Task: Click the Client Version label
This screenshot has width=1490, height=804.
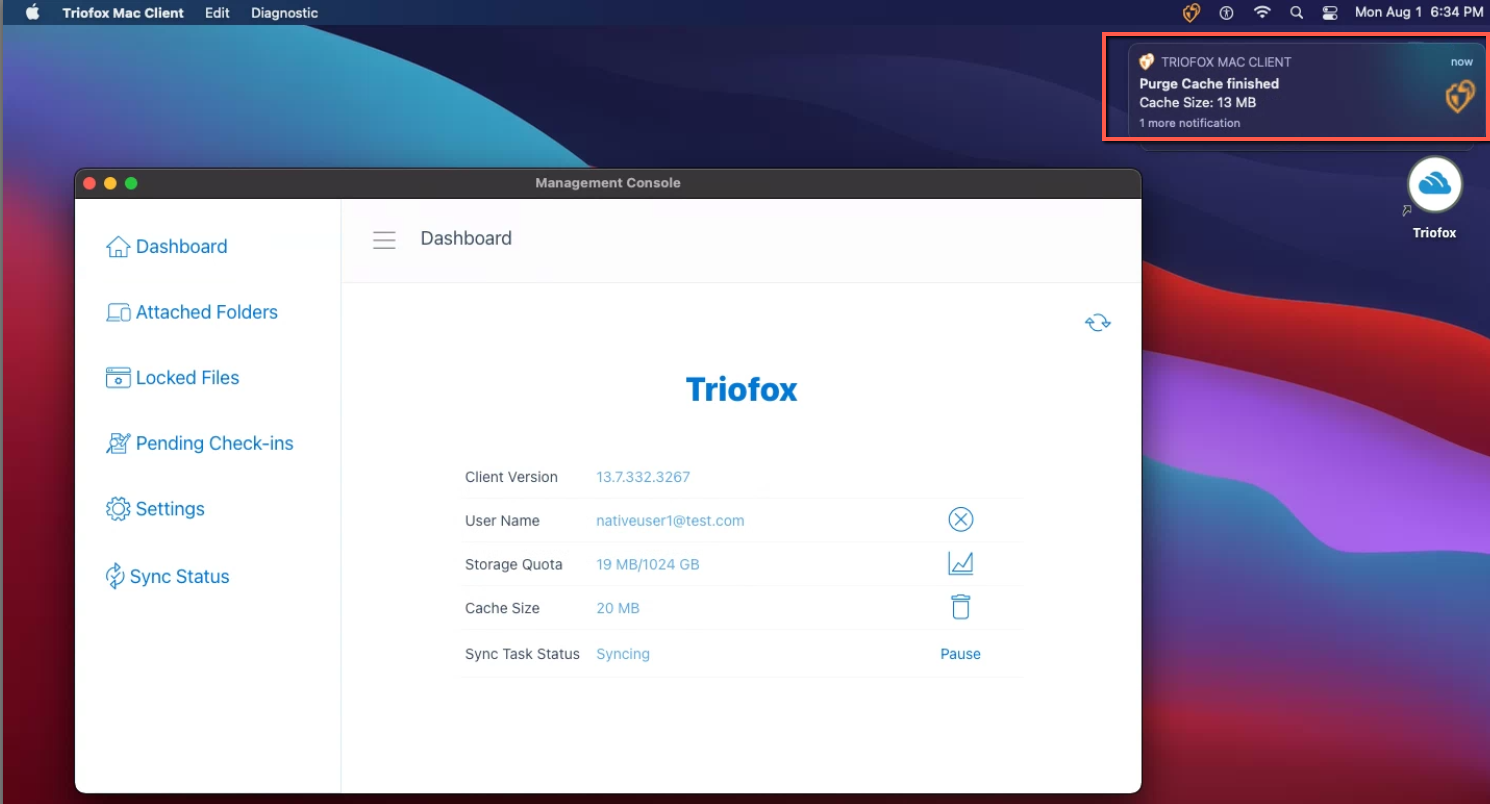Action: pyautogui.click(x=511, y=477)
